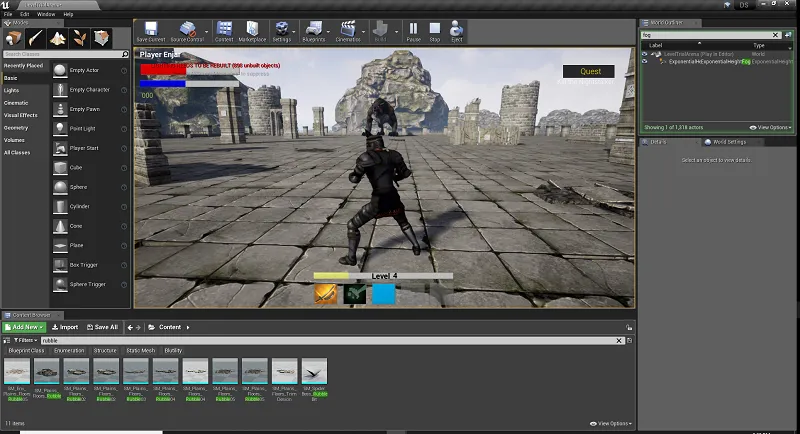The width and height of the screenshot is (800, 434).
Task: Toggle the Blueprint Class filter
Action: tap(27, 351)
